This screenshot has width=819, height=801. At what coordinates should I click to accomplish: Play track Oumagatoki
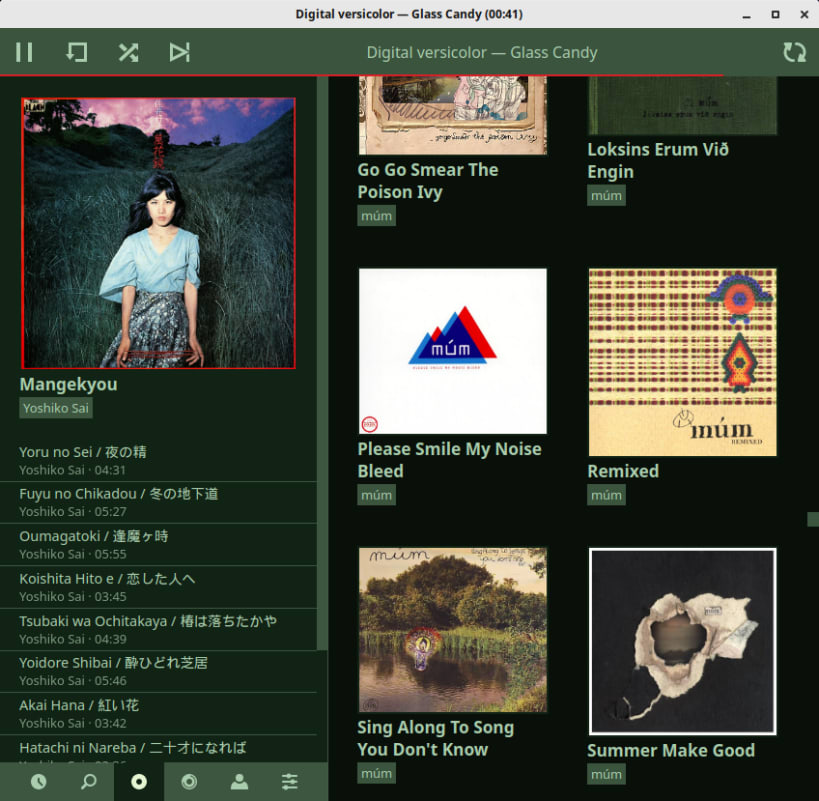point(158,545)
